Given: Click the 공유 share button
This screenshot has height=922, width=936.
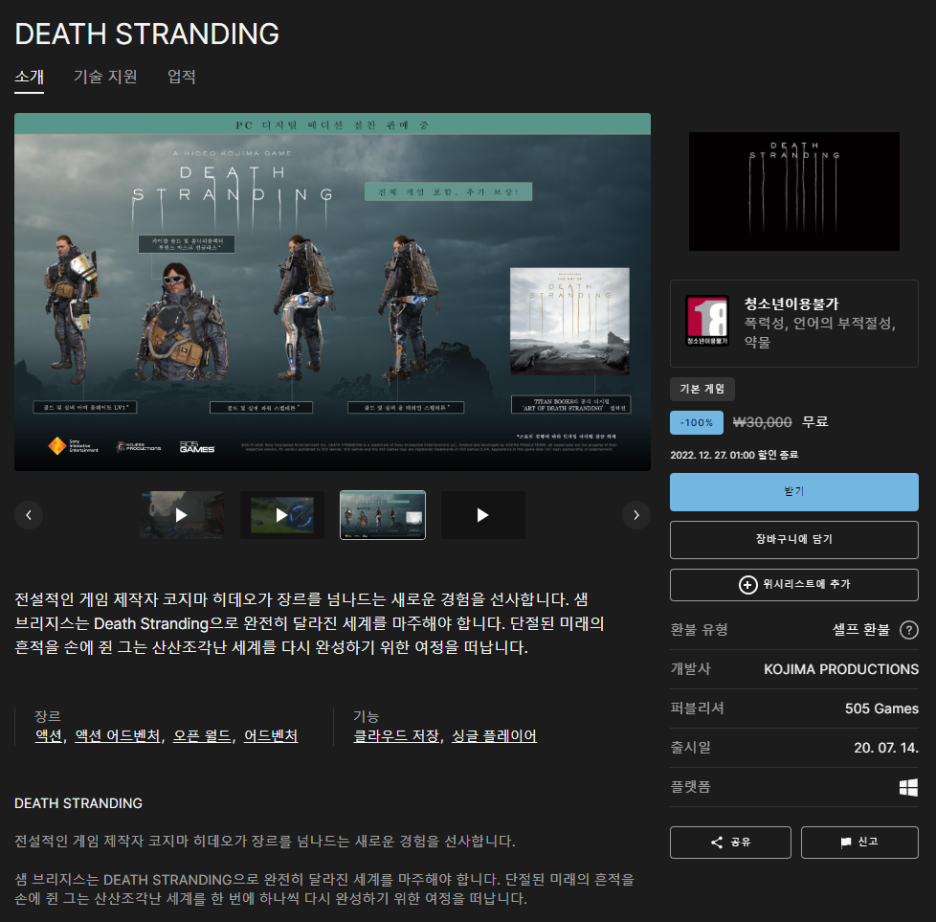Looking at the screenshot, I should tap(731, 842).
